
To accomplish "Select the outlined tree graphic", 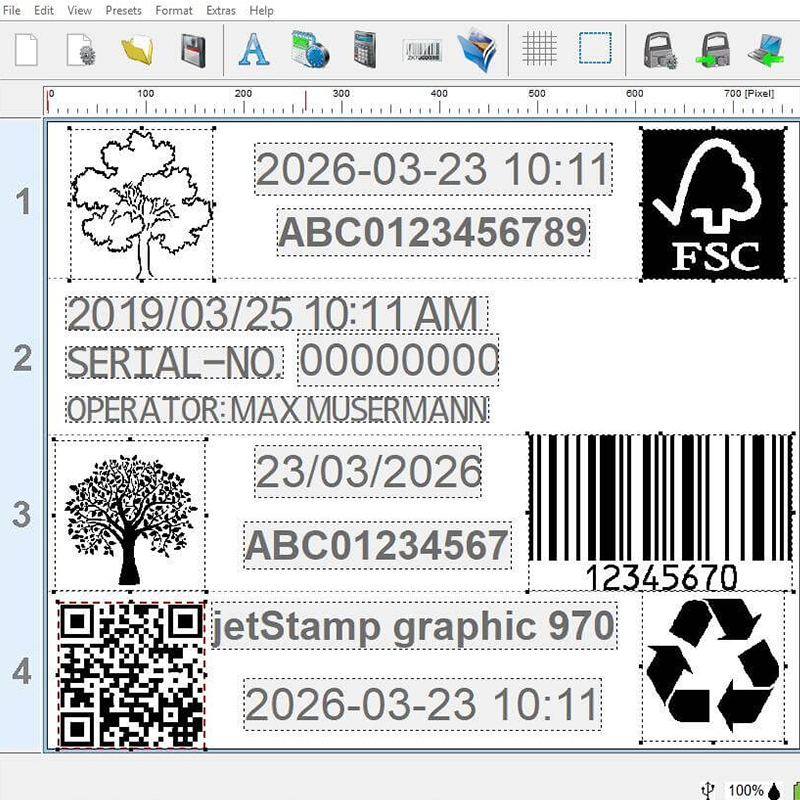I will coord(142,204).
